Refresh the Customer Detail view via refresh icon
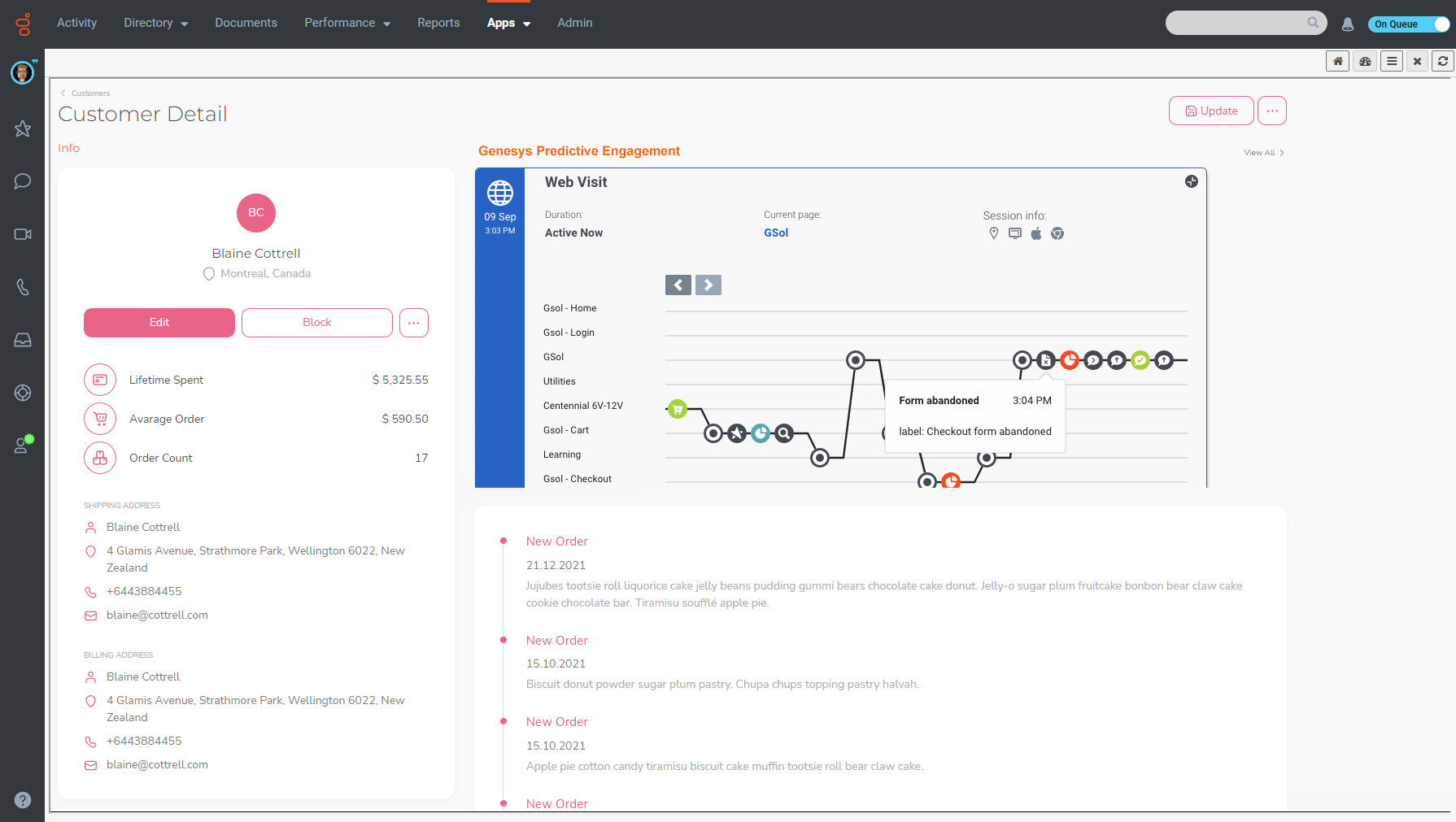Screen dimensions: 1456x822 (1443, 60)
